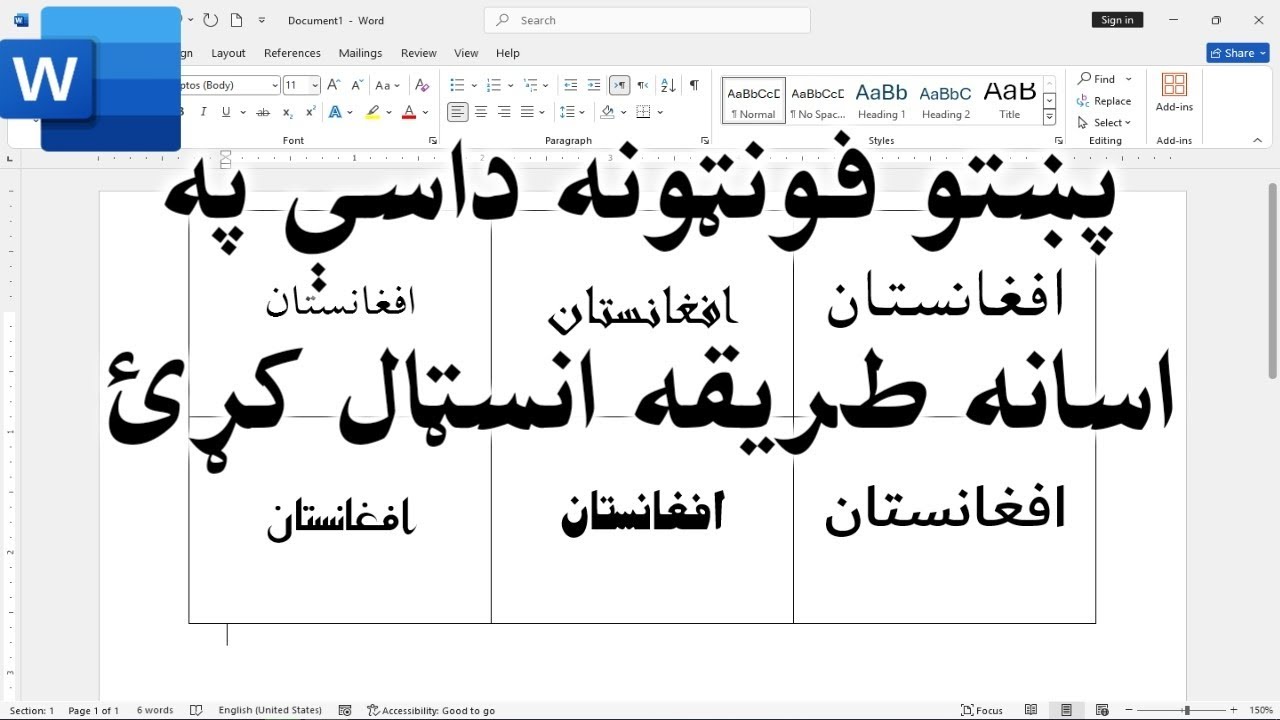Open the Select editing menu
Image resolution: width=1280 pixels, height=720 pixels.
1104,123
